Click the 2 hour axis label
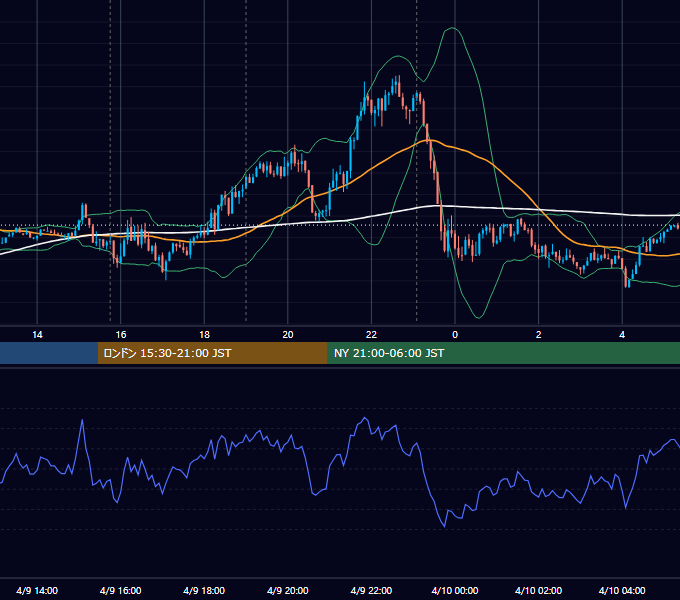This screenshot has height=600, width=680. [539, 335]
